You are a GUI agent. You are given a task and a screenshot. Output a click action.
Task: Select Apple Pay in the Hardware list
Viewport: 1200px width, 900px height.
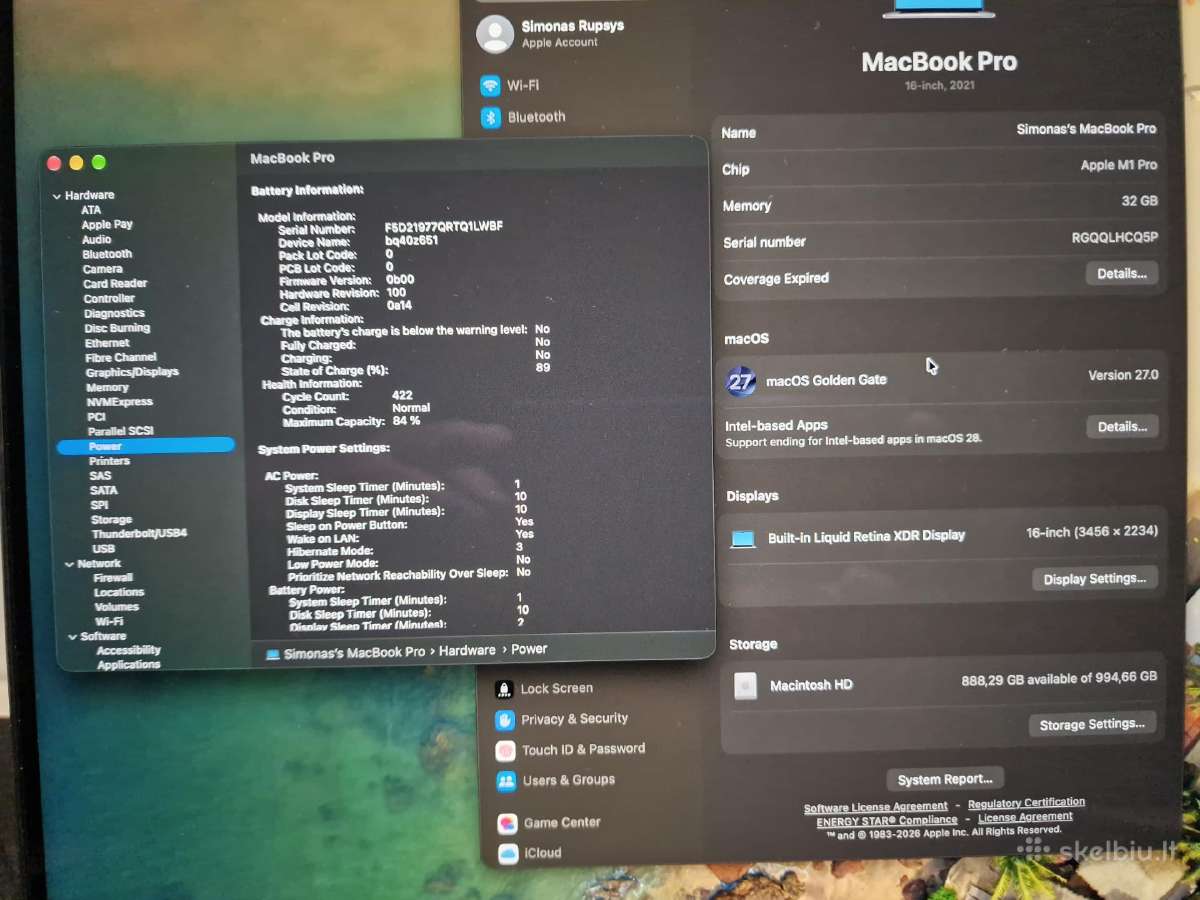[x=107, y=225]
